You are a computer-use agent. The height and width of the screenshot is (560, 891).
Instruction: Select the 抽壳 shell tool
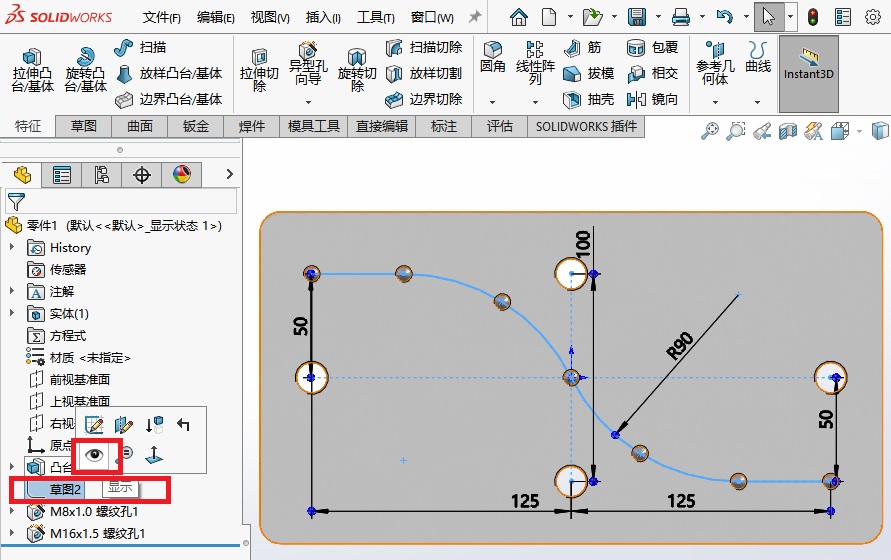(588, 99)
